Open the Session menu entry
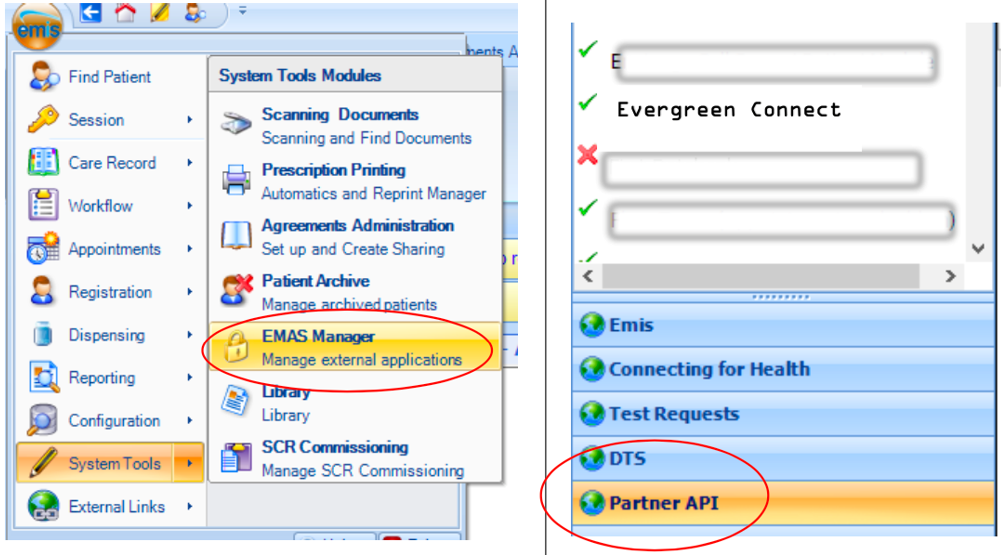Screen dimensions: 1001x555 (110, 119)
